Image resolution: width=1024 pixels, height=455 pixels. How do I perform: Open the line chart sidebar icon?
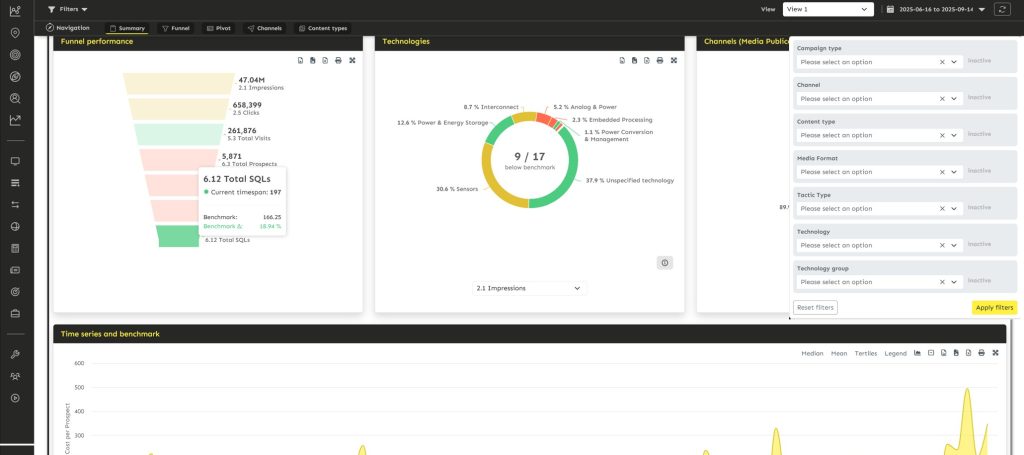(x=15, y=120)
